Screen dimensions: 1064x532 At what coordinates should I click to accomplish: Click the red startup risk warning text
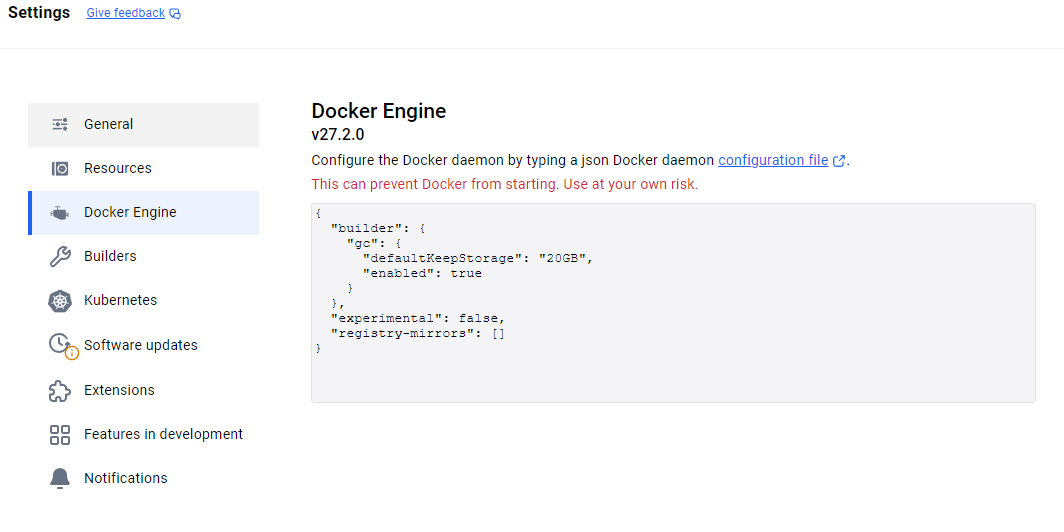[x=504, y=184]
